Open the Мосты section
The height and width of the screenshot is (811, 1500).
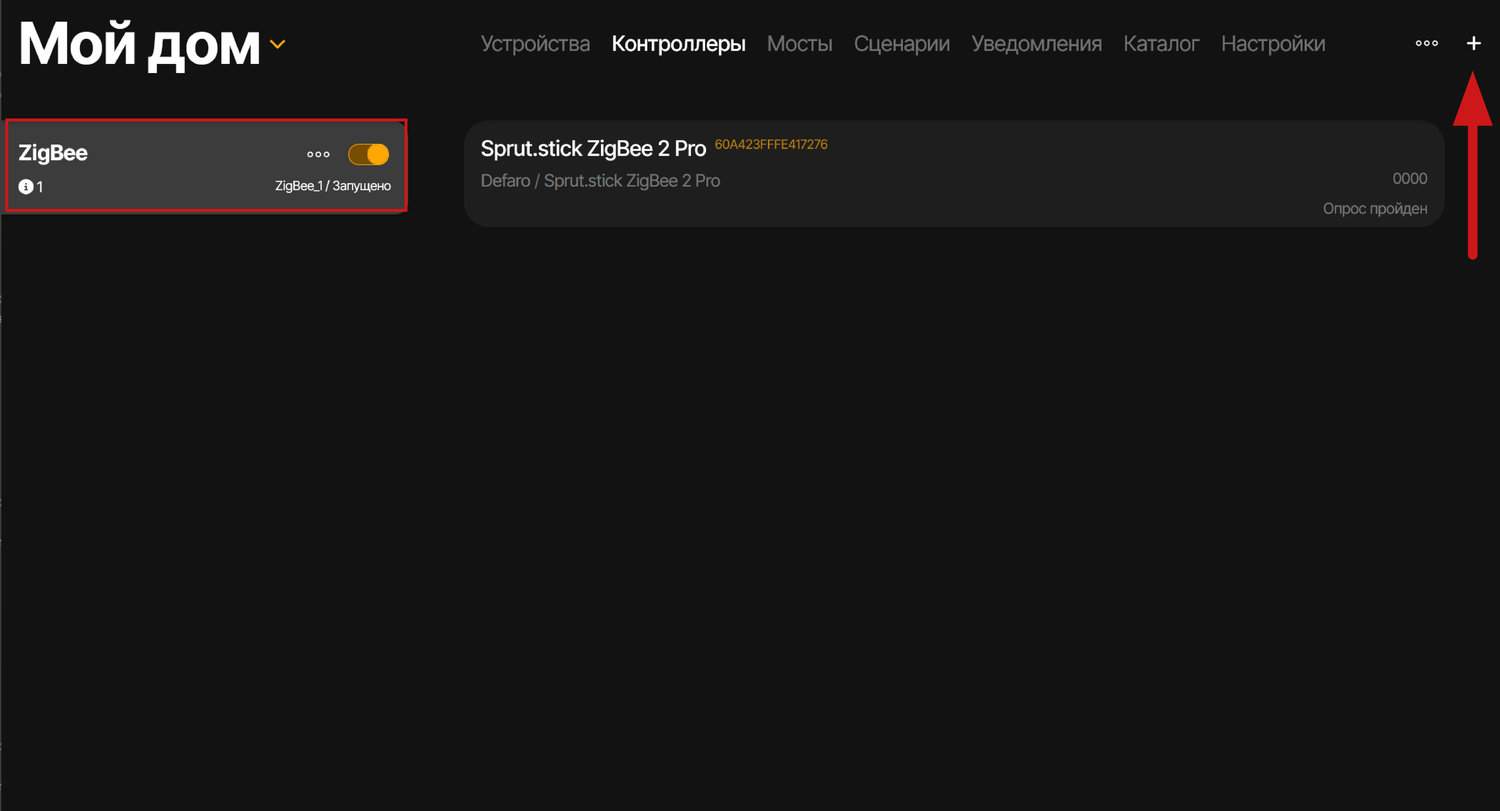click(x=799, y=43)
